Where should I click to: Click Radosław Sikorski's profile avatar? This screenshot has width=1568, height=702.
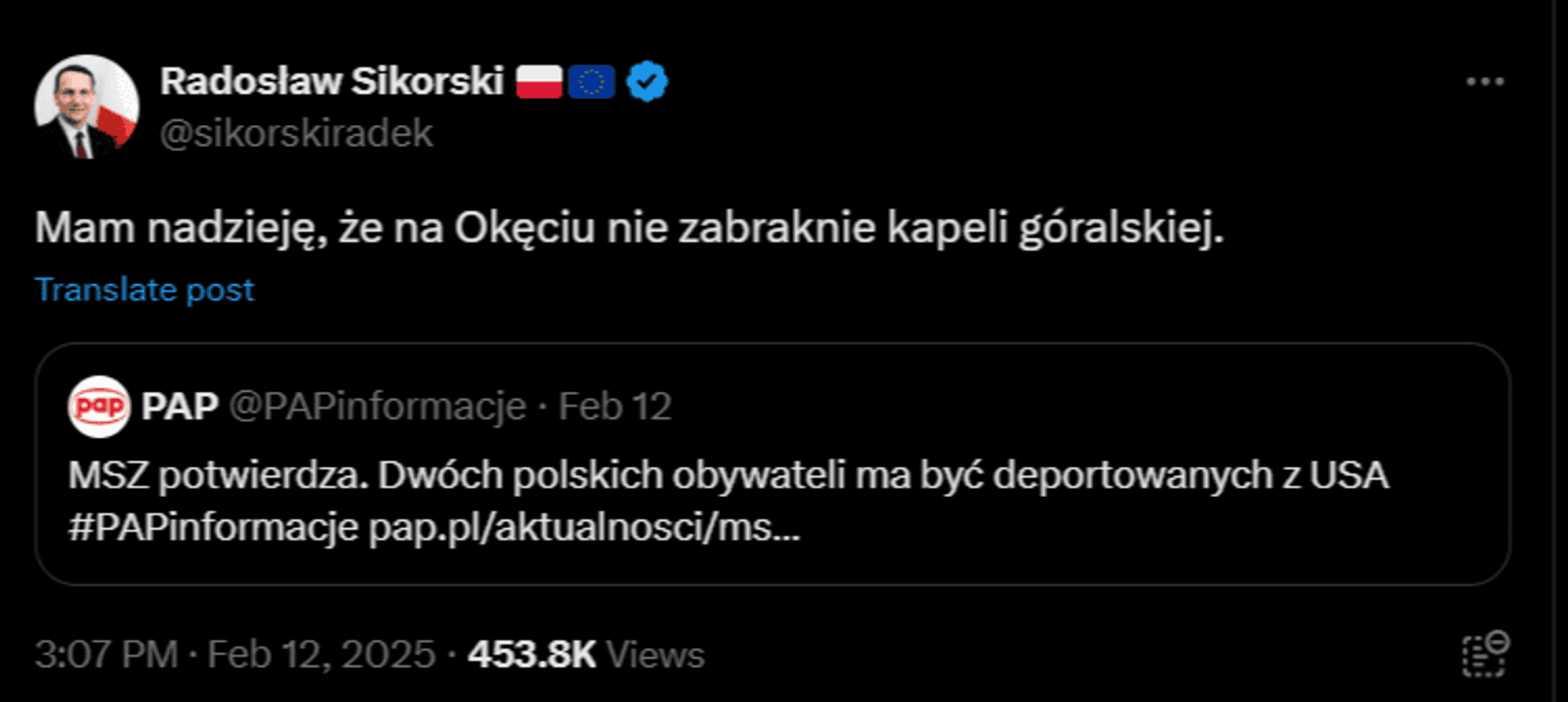coord(87,106)
